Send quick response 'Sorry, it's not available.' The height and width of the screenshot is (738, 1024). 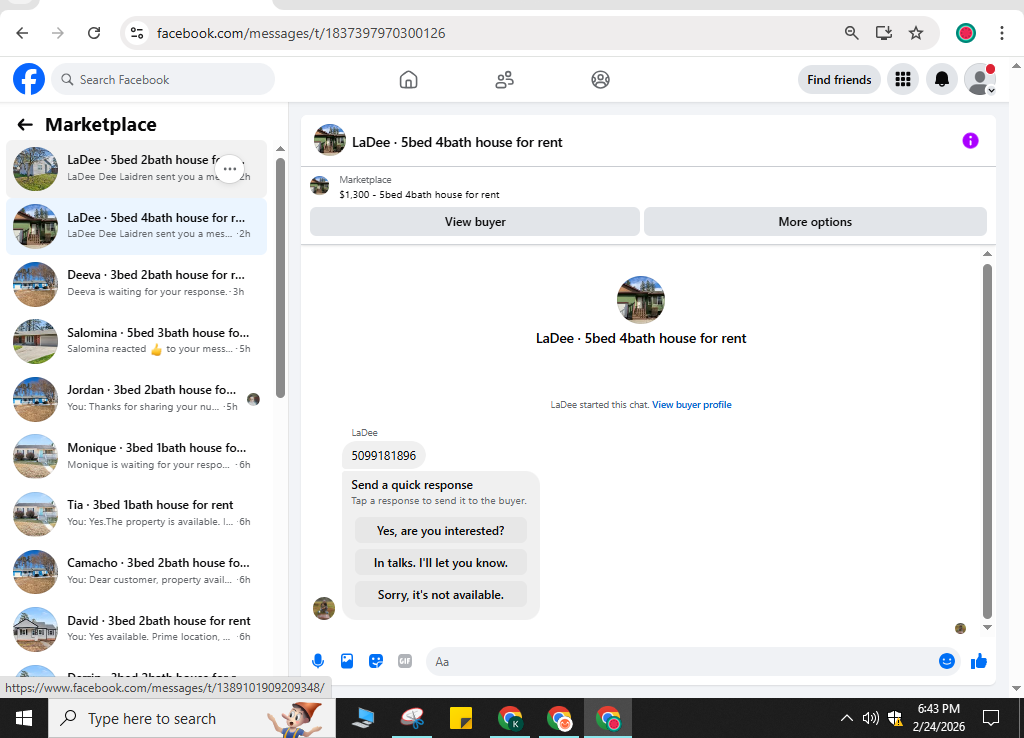point(440,594)
